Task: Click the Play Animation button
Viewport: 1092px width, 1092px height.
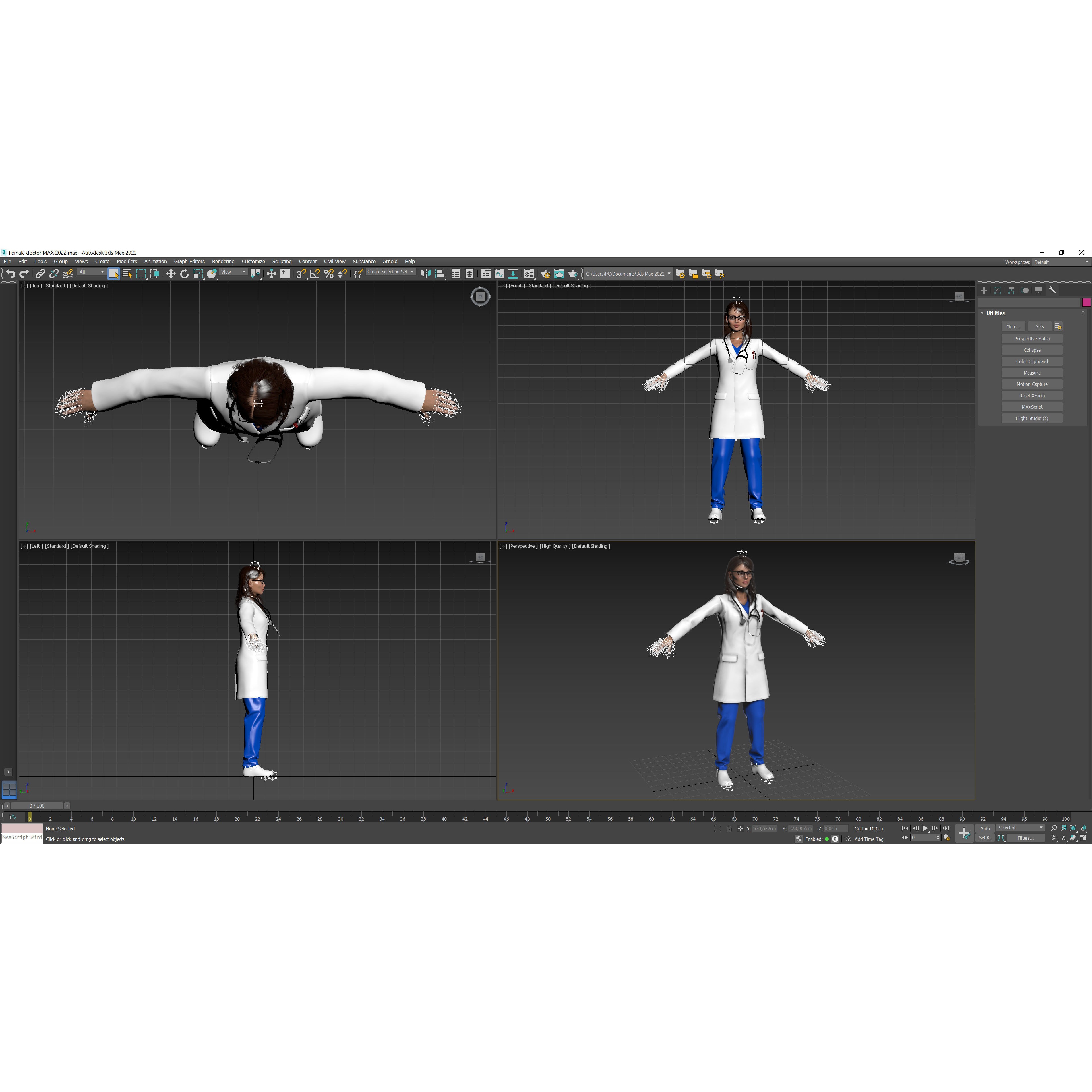Action: pyautogui.click(x=925, y=829)
